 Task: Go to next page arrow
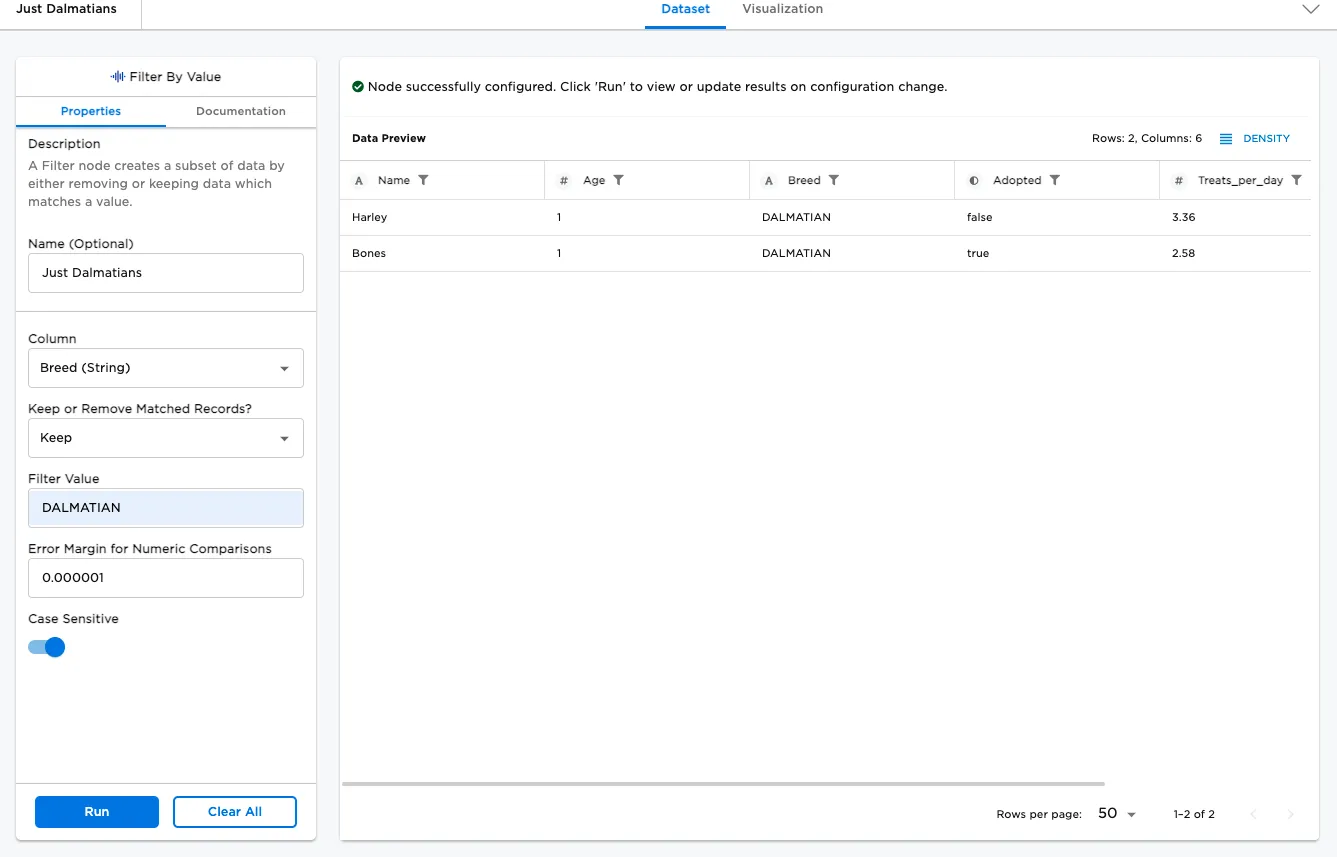1290,814
